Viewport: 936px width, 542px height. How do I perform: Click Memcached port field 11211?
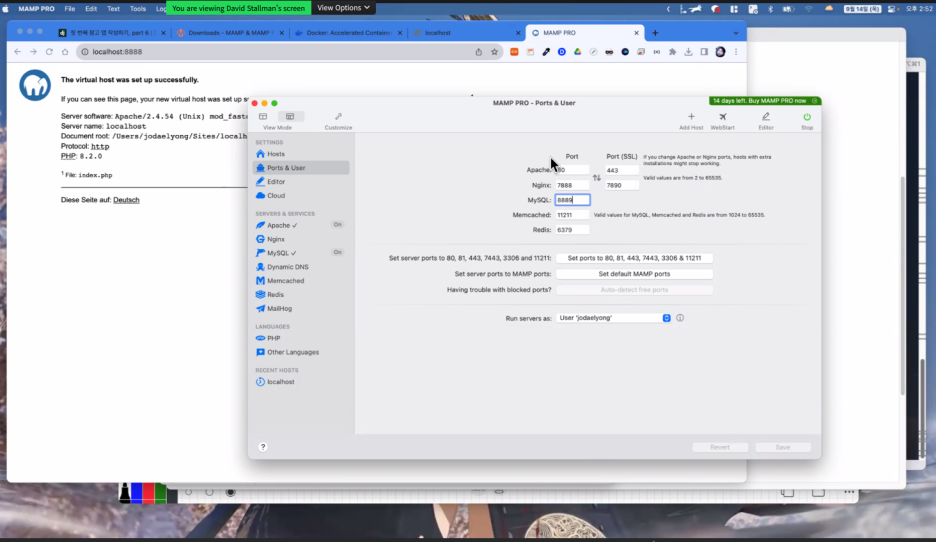[572, 215]
